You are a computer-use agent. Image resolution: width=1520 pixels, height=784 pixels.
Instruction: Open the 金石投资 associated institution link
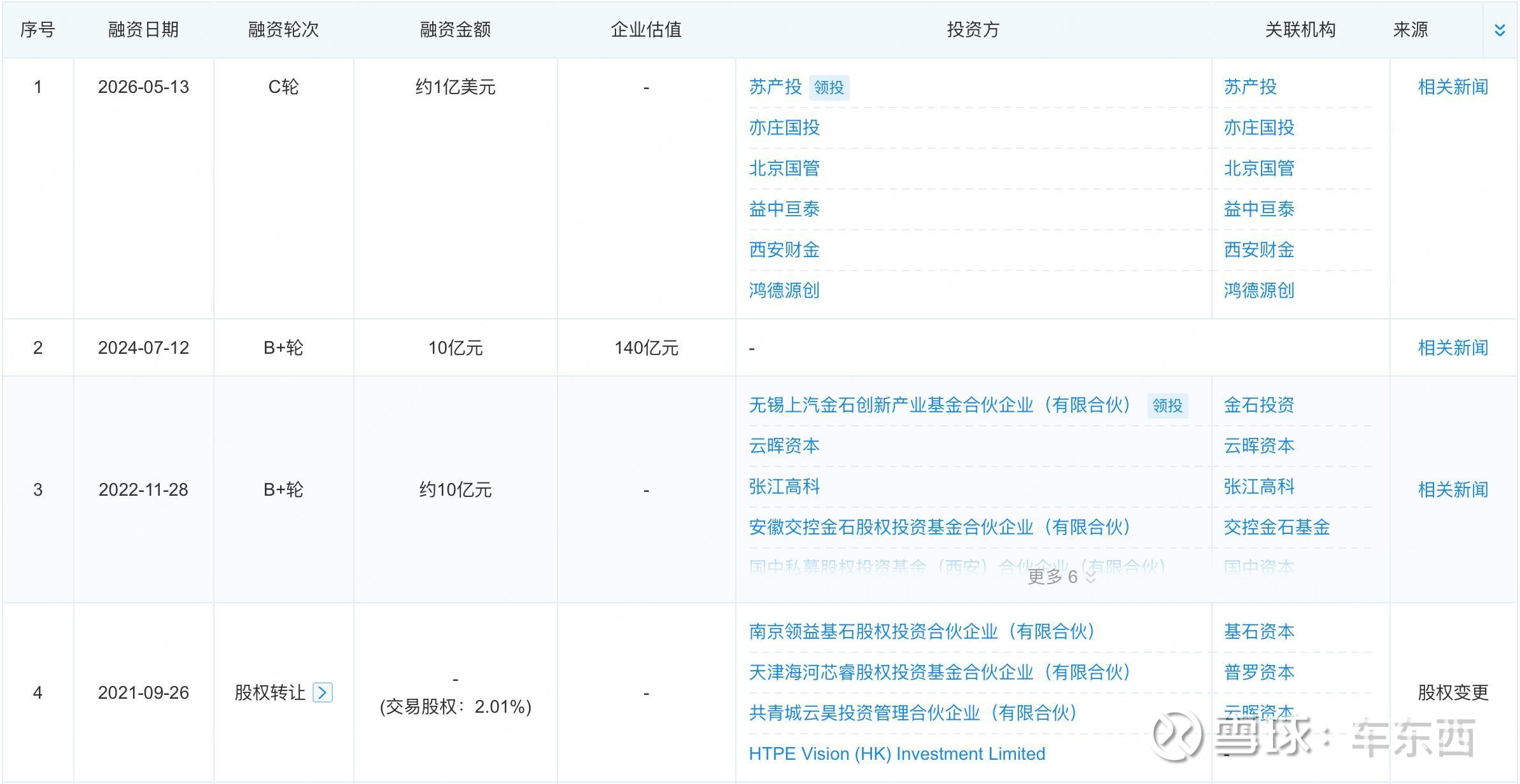1259,405
